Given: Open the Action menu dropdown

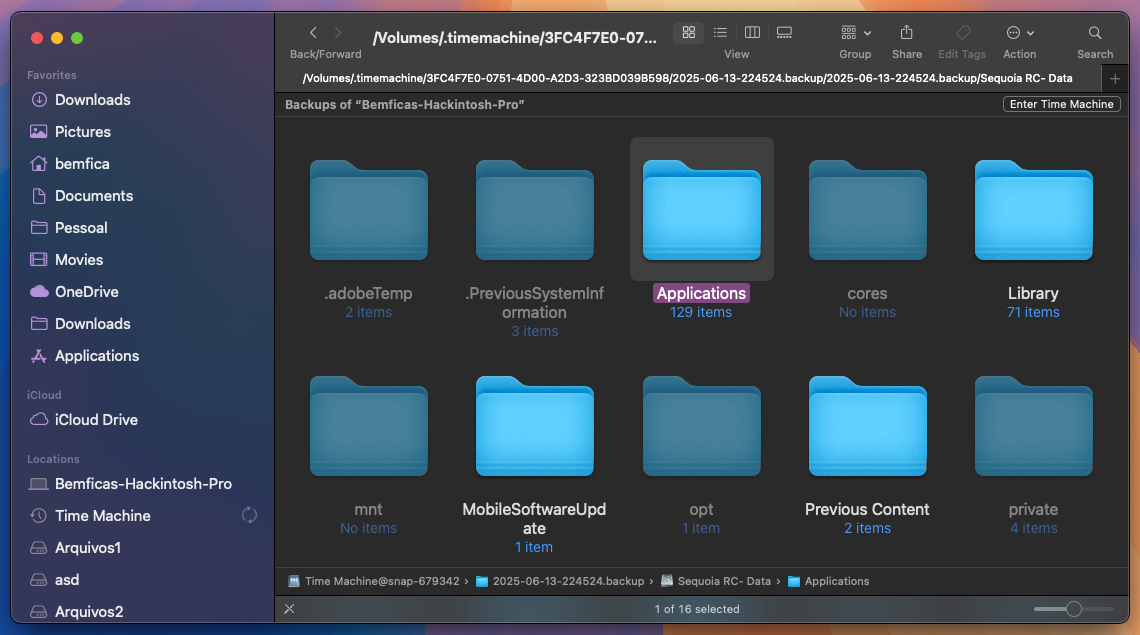Looking at the screenshot, I should click(1019, 33).
